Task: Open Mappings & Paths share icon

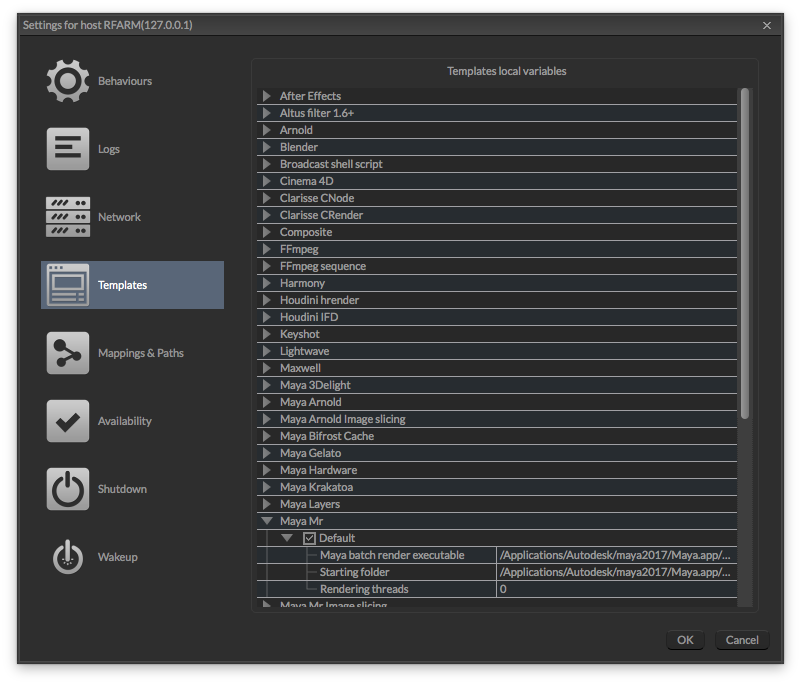Action: click(x=67, y=352)
